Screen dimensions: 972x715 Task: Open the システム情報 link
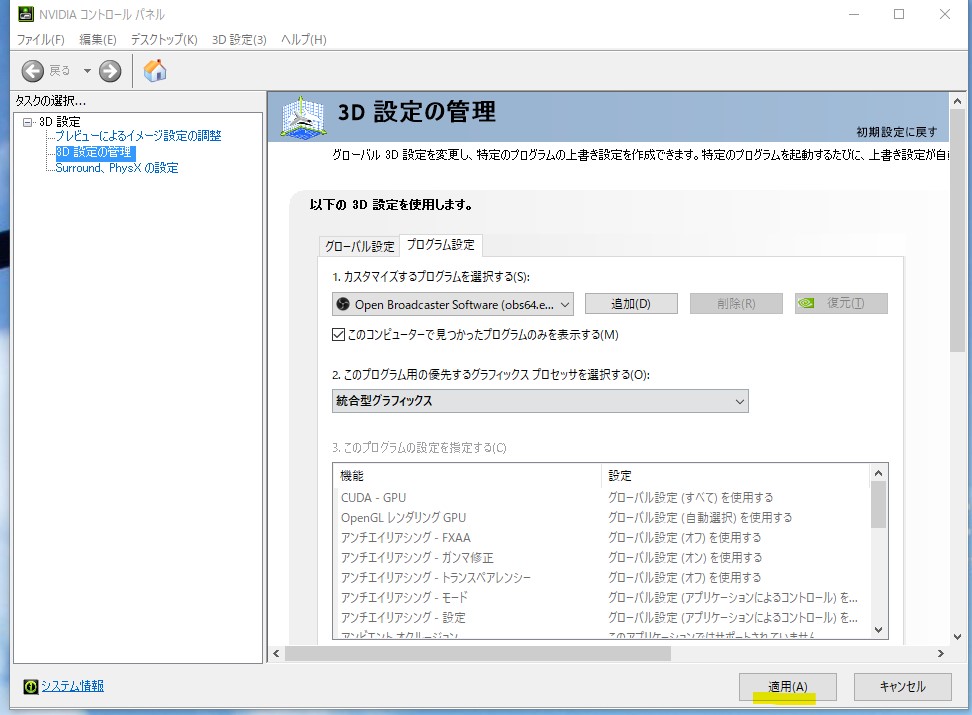coord(72,686)
